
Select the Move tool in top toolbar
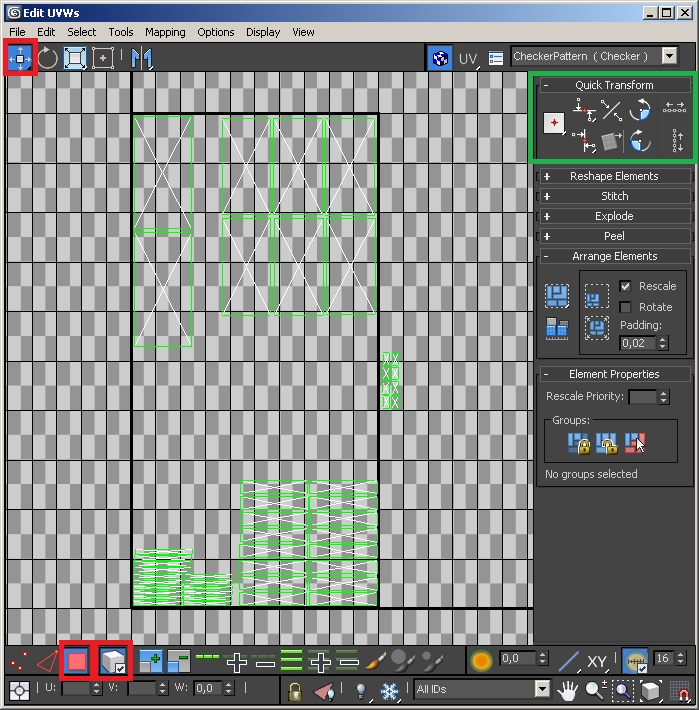click(x=20, y=58)
